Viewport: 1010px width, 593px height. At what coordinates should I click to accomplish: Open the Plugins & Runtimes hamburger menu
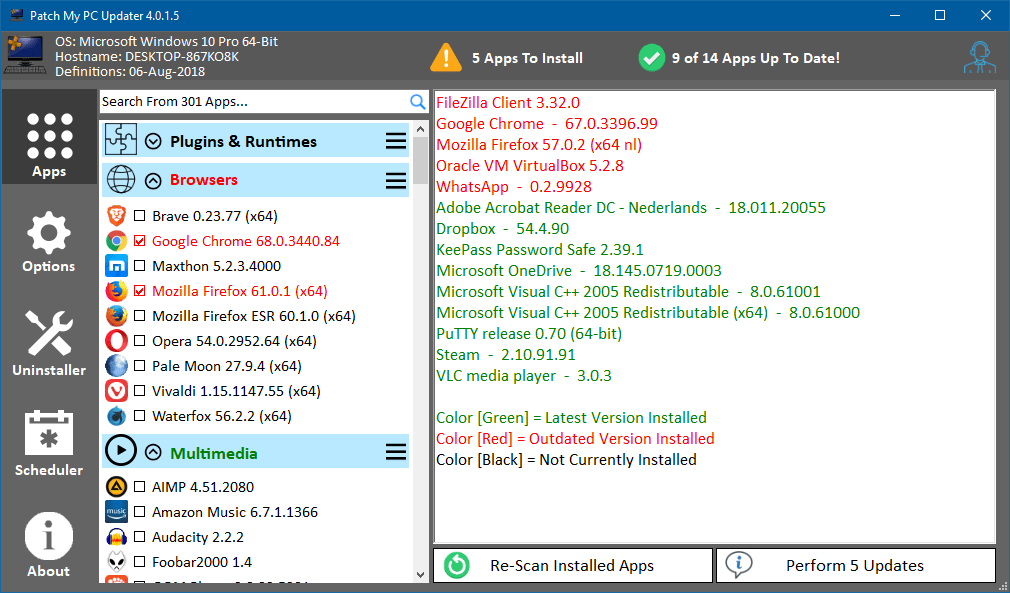tap(395, 141)
